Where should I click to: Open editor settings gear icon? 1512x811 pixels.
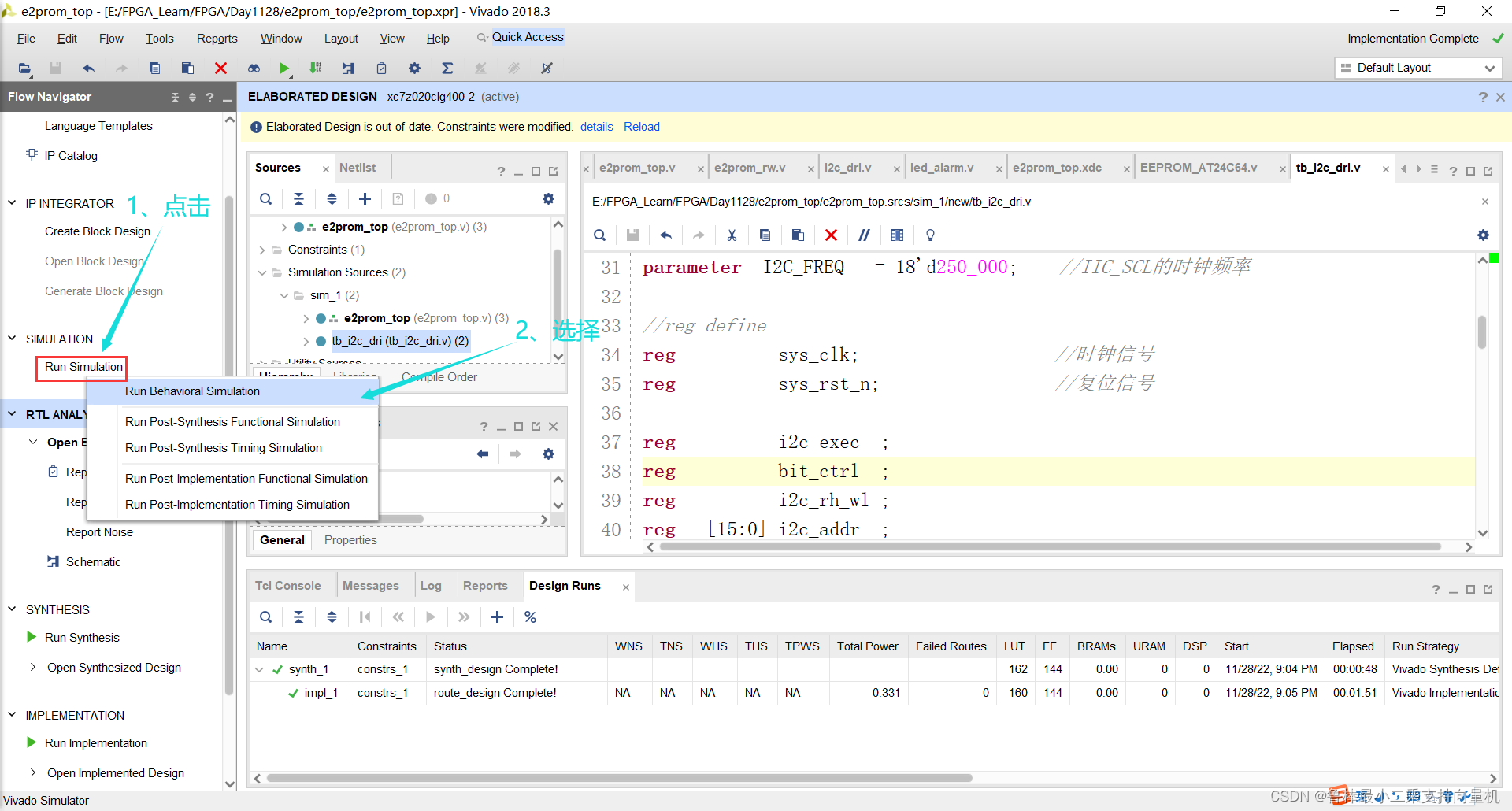(1483, 235)
